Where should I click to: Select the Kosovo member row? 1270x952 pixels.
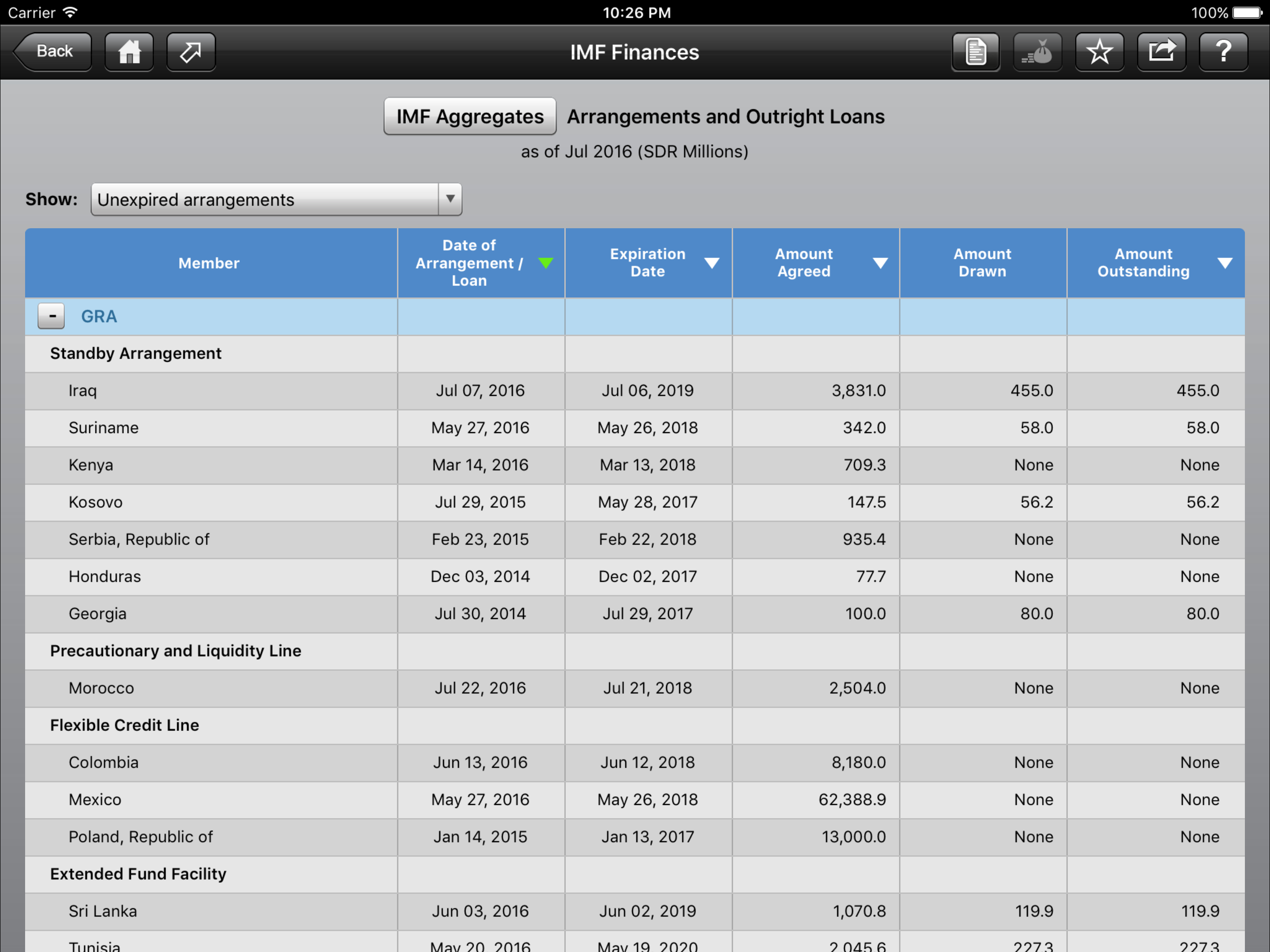(x=635, y=502)
